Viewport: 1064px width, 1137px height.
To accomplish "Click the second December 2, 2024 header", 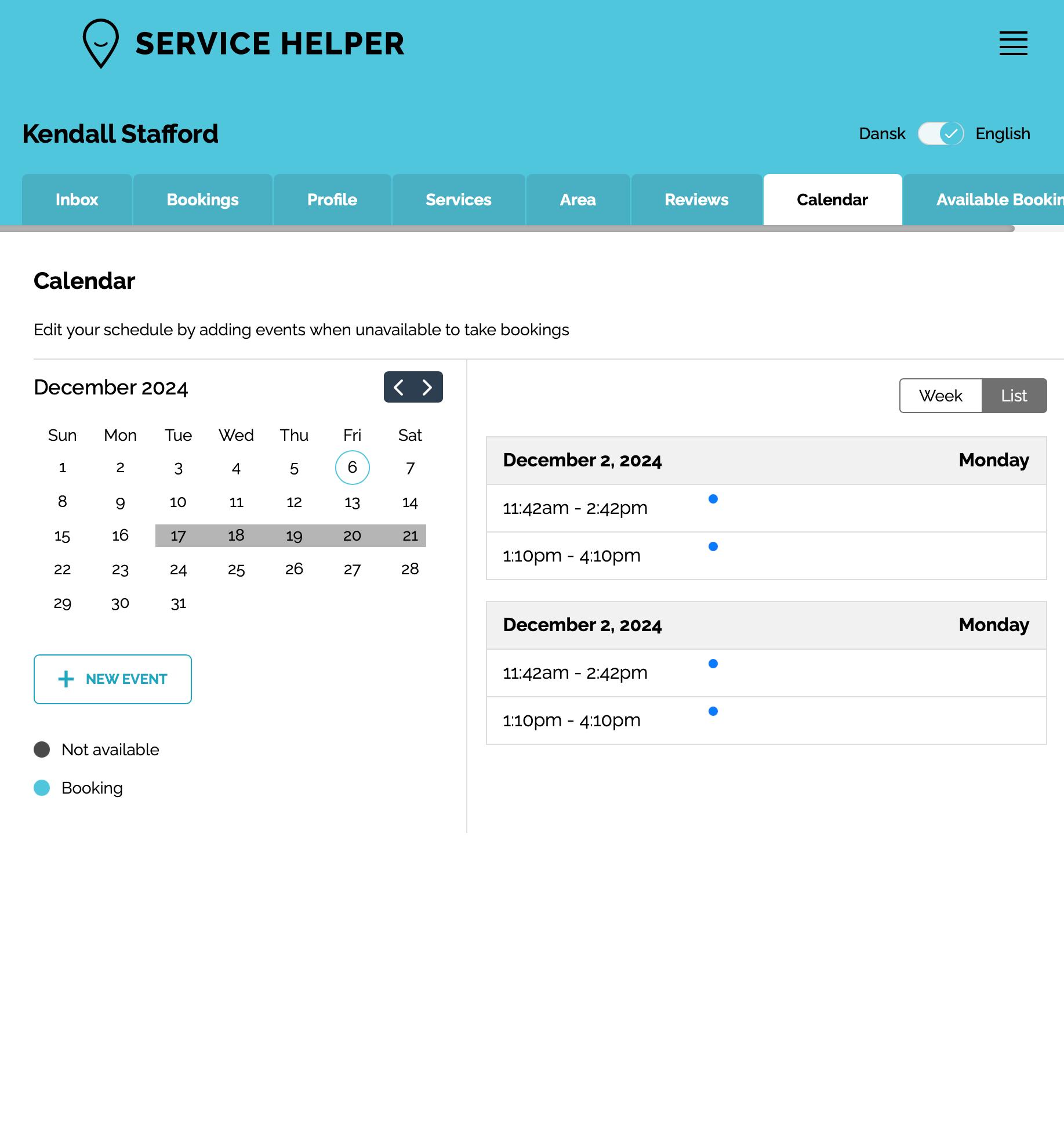I will pos(767,625).
